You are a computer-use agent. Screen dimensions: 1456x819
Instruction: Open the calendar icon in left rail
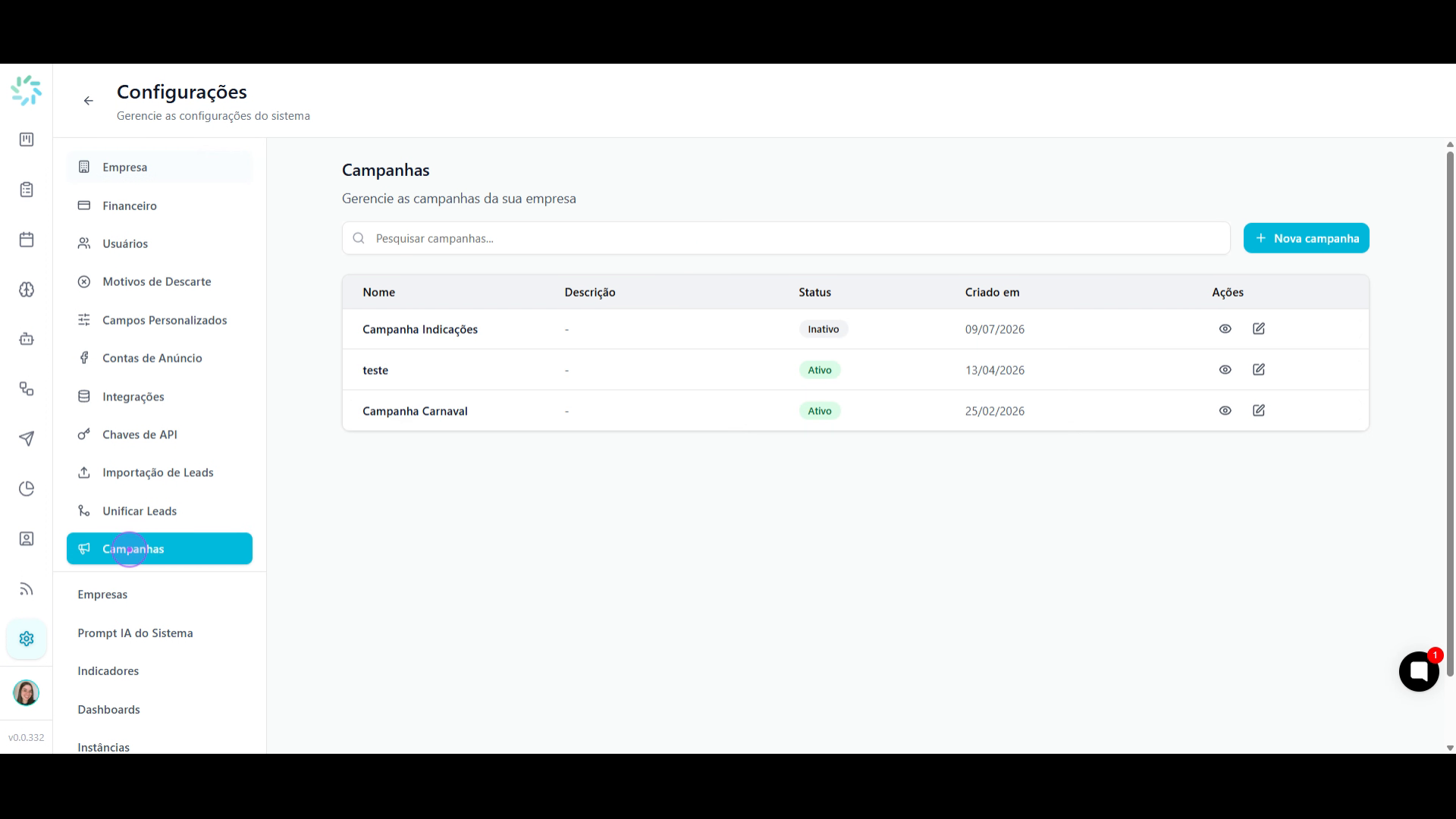pyautogui.click(x=27, y=240)
